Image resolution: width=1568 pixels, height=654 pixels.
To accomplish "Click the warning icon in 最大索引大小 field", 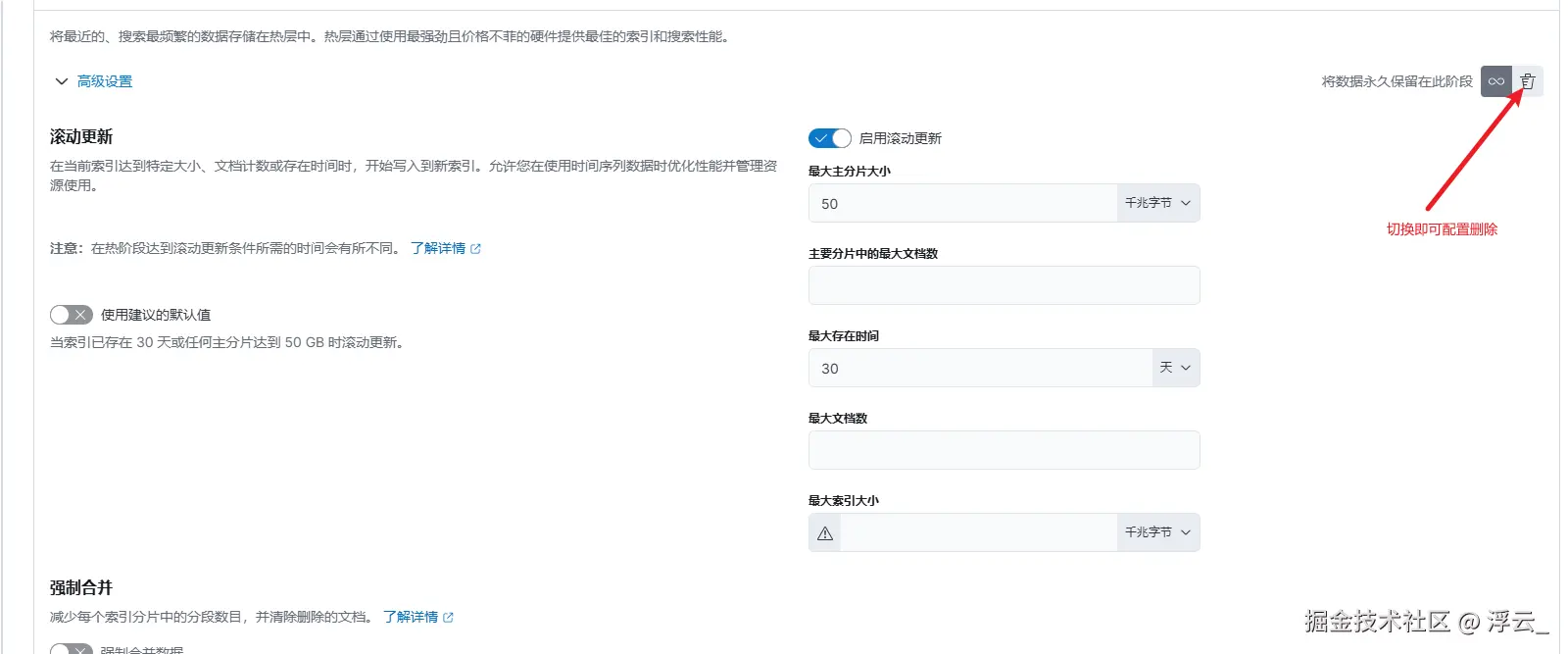I will click(825, 533).
